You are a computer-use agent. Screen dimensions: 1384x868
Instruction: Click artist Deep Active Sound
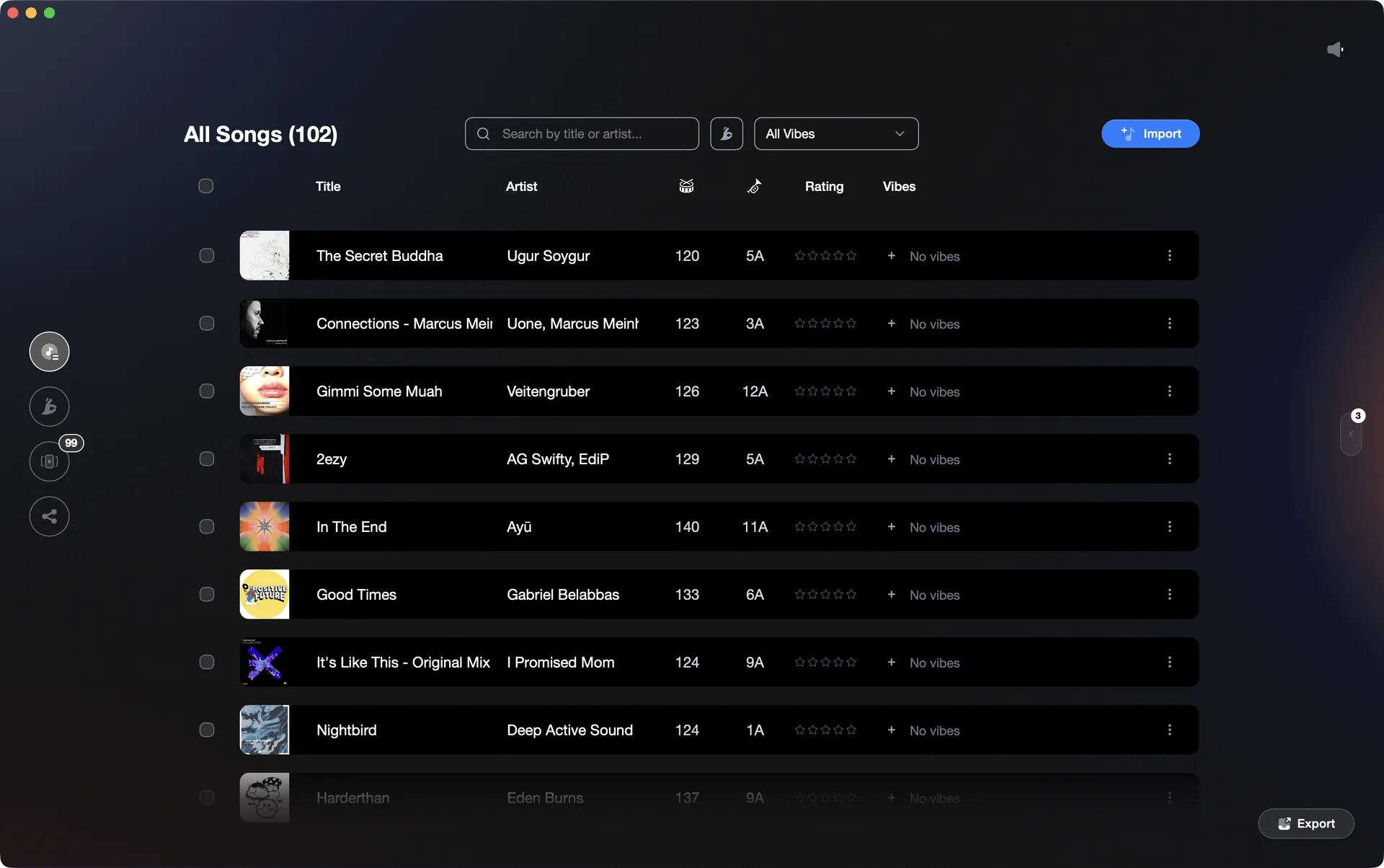pos(569,730)
